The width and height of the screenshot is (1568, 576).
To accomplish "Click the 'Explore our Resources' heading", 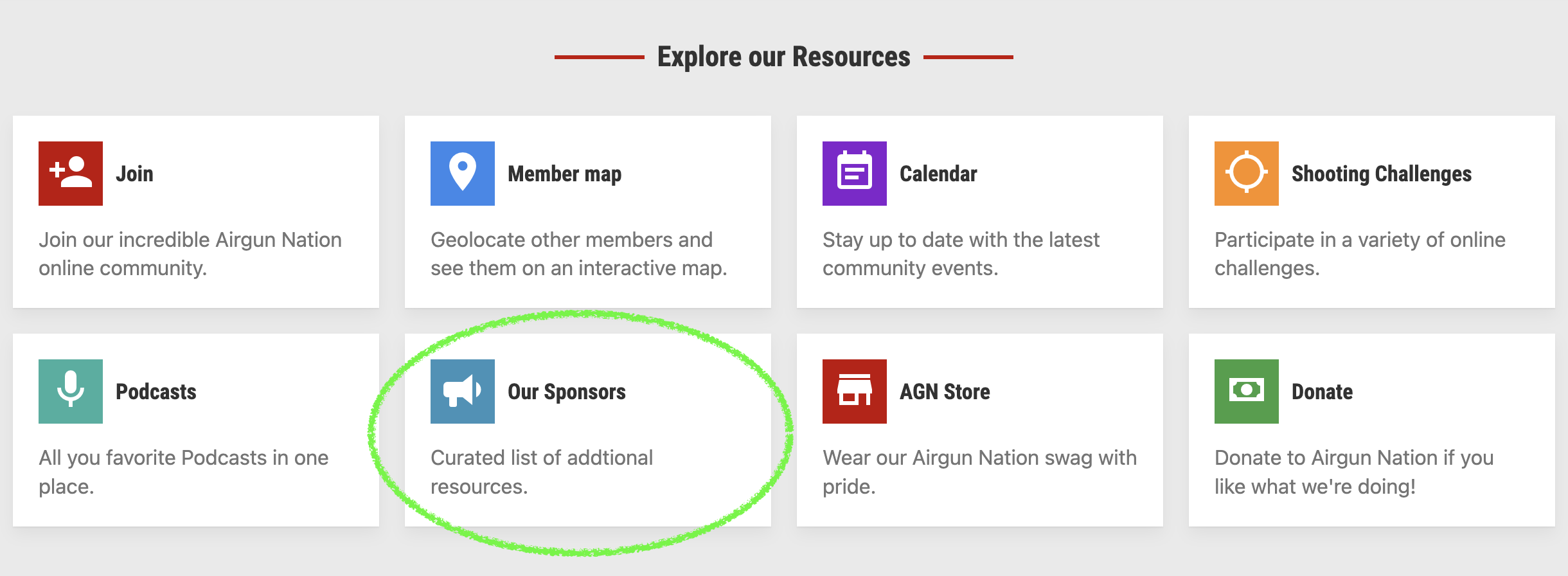I will pos(783,57).
